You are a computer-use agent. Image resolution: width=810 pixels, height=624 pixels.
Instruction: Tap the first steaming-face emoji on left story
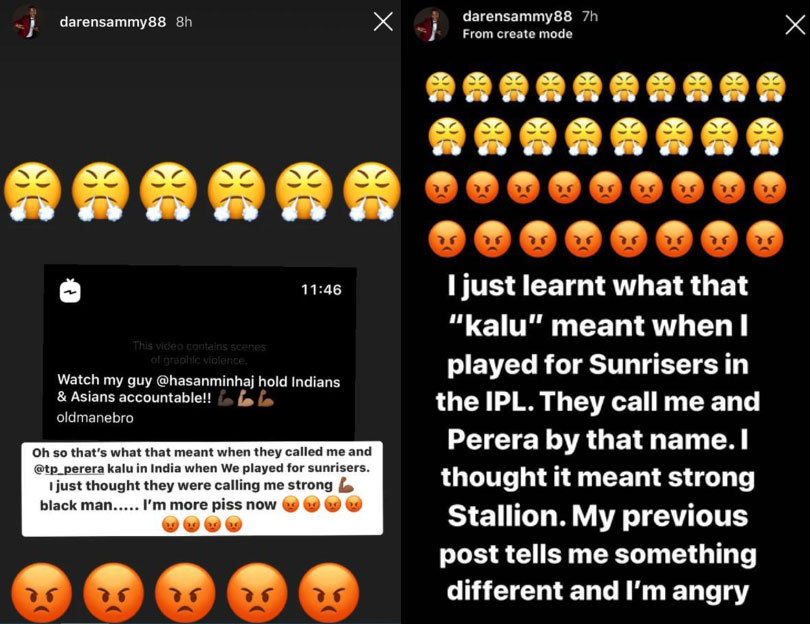(32, 192)
